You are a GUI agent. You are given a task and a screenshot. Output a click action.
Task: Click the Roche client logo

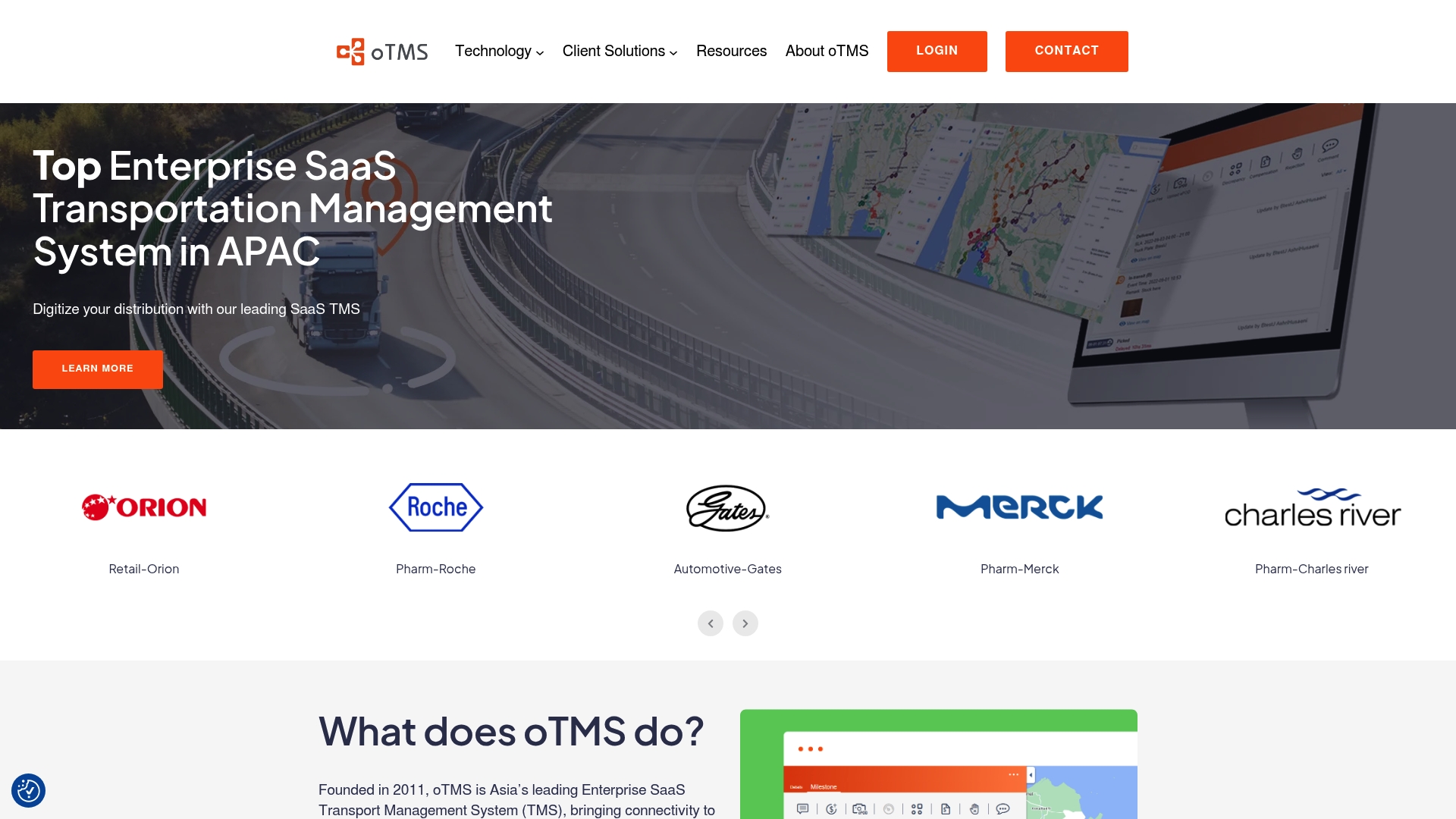click(x=436, y=507)
